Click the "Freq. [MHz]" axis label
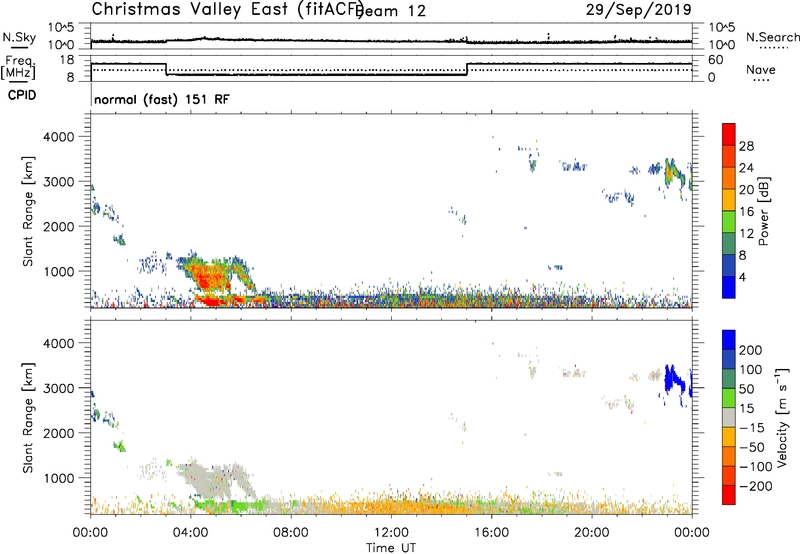Screen dimensions: 800x554 (18, 67)
